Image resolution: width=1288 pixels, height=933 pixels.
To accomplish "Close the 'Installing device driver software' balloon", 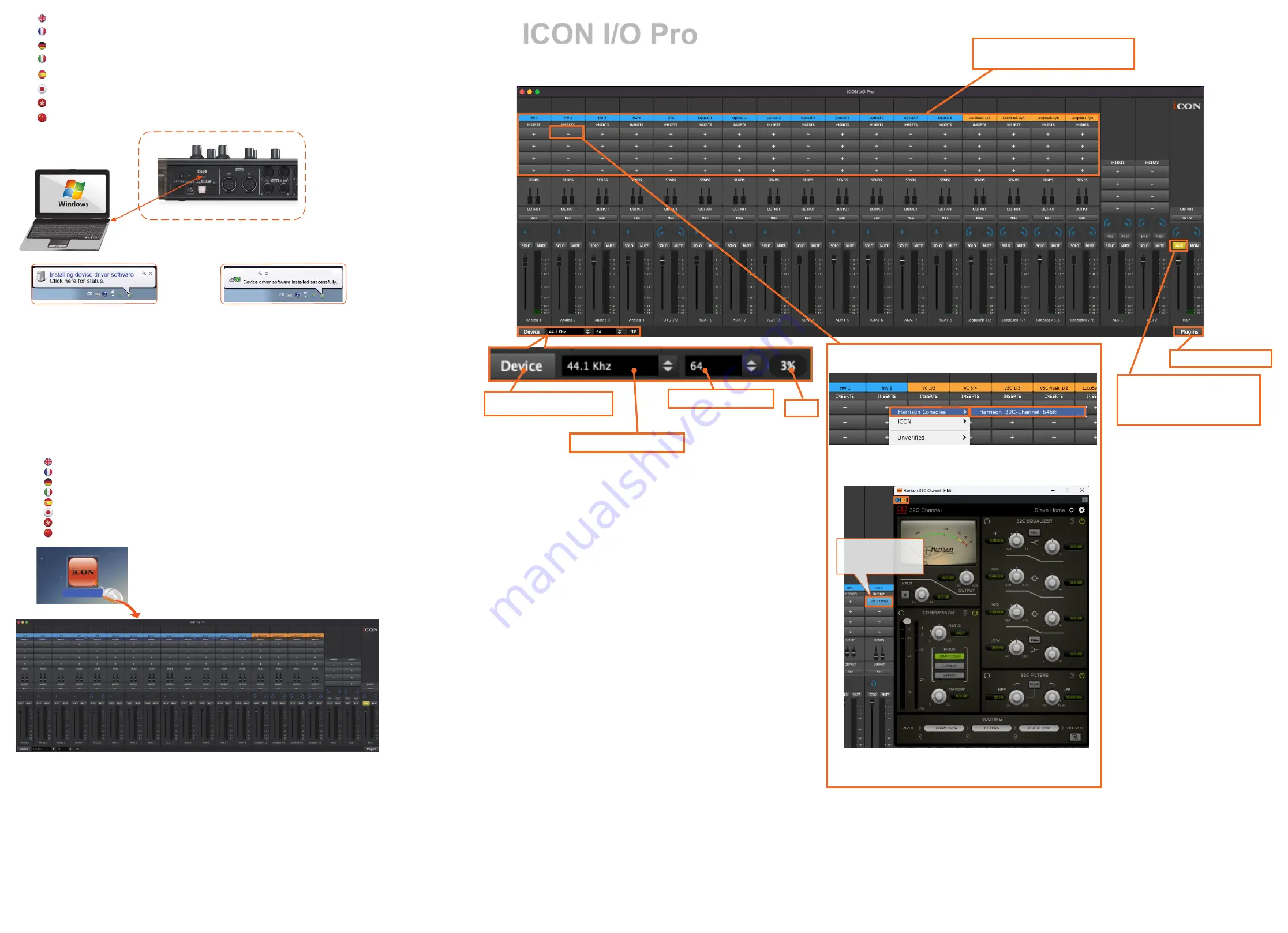I will [151, 273].
